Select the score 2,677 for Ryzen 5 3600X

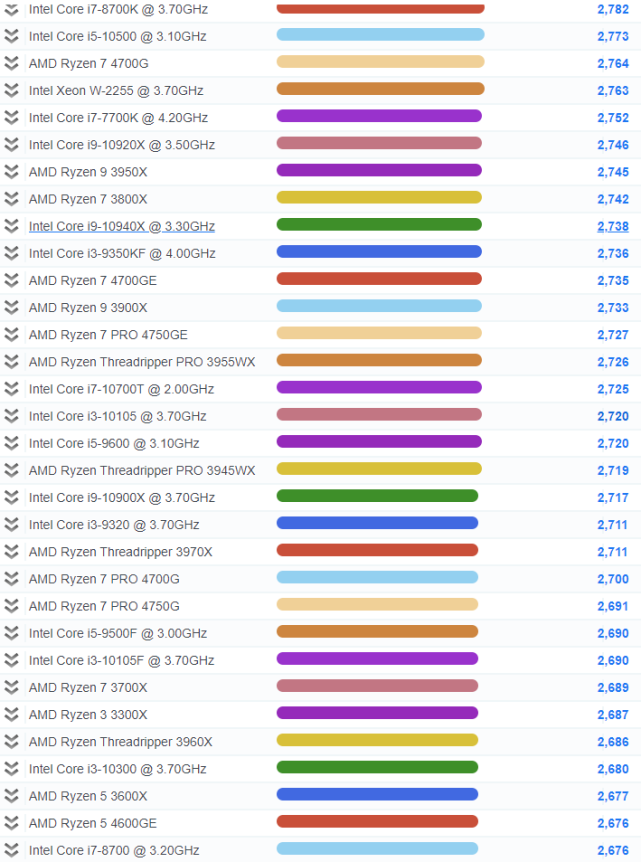[x=613, y=796]
